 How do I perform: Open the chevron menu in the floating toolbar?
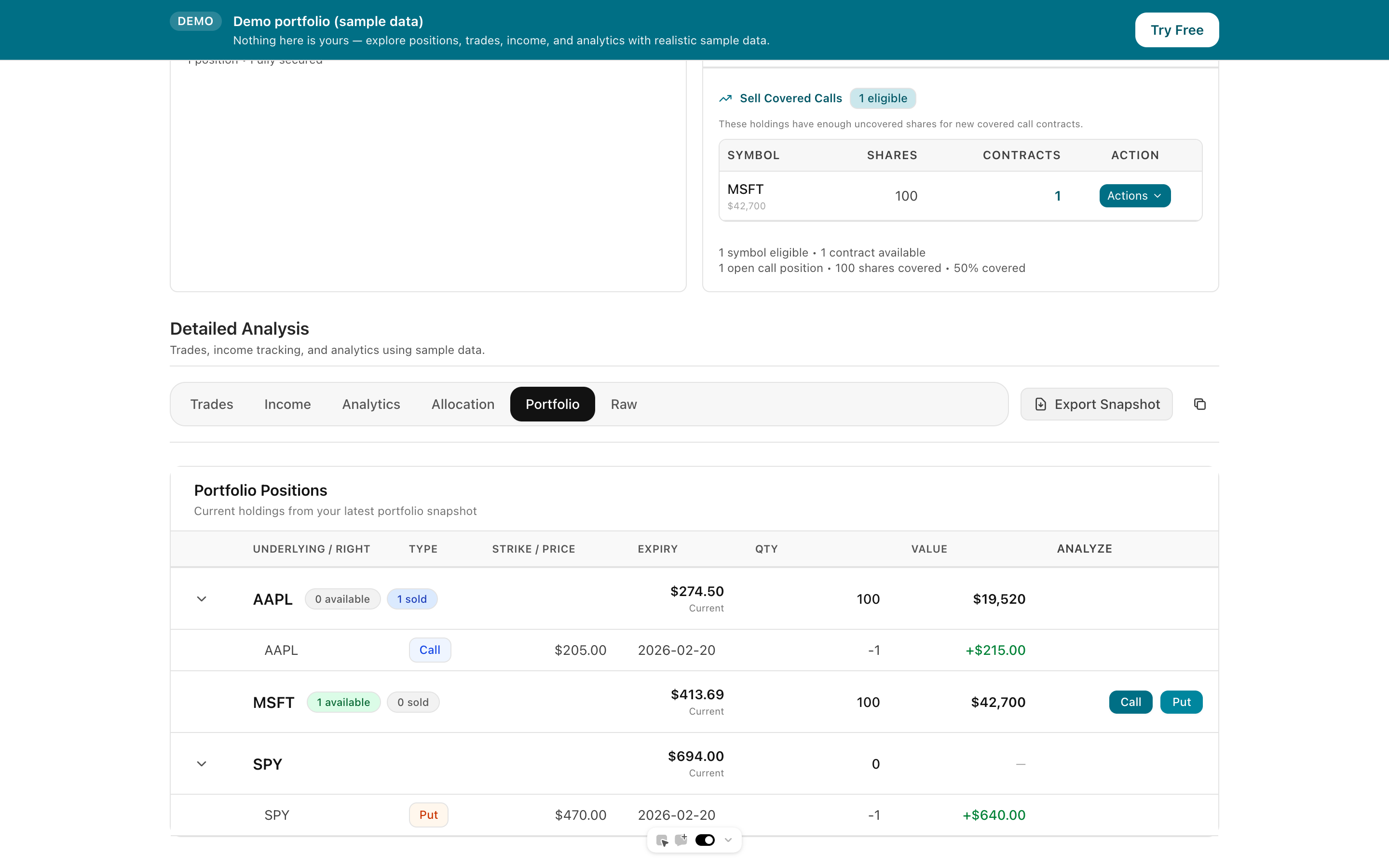(x=728, y=840)
